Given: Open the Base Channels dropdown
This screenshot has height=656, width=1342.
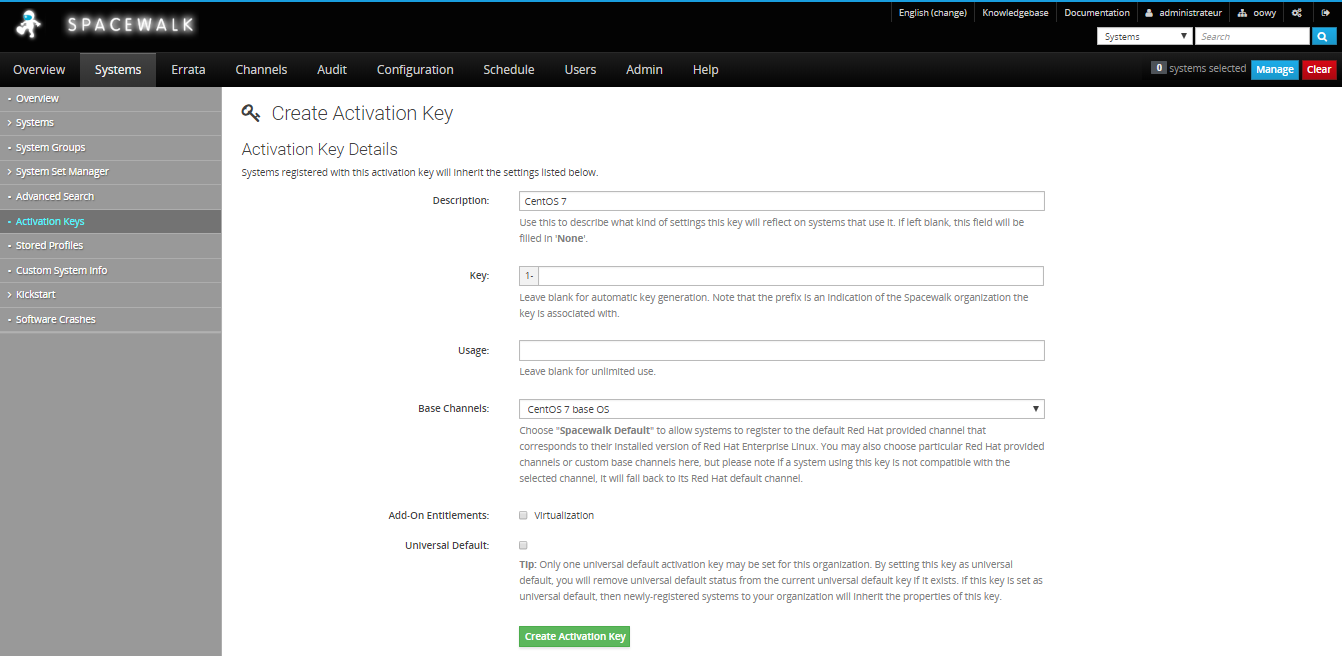Looking at the screenshot, I should coord(781,409).
